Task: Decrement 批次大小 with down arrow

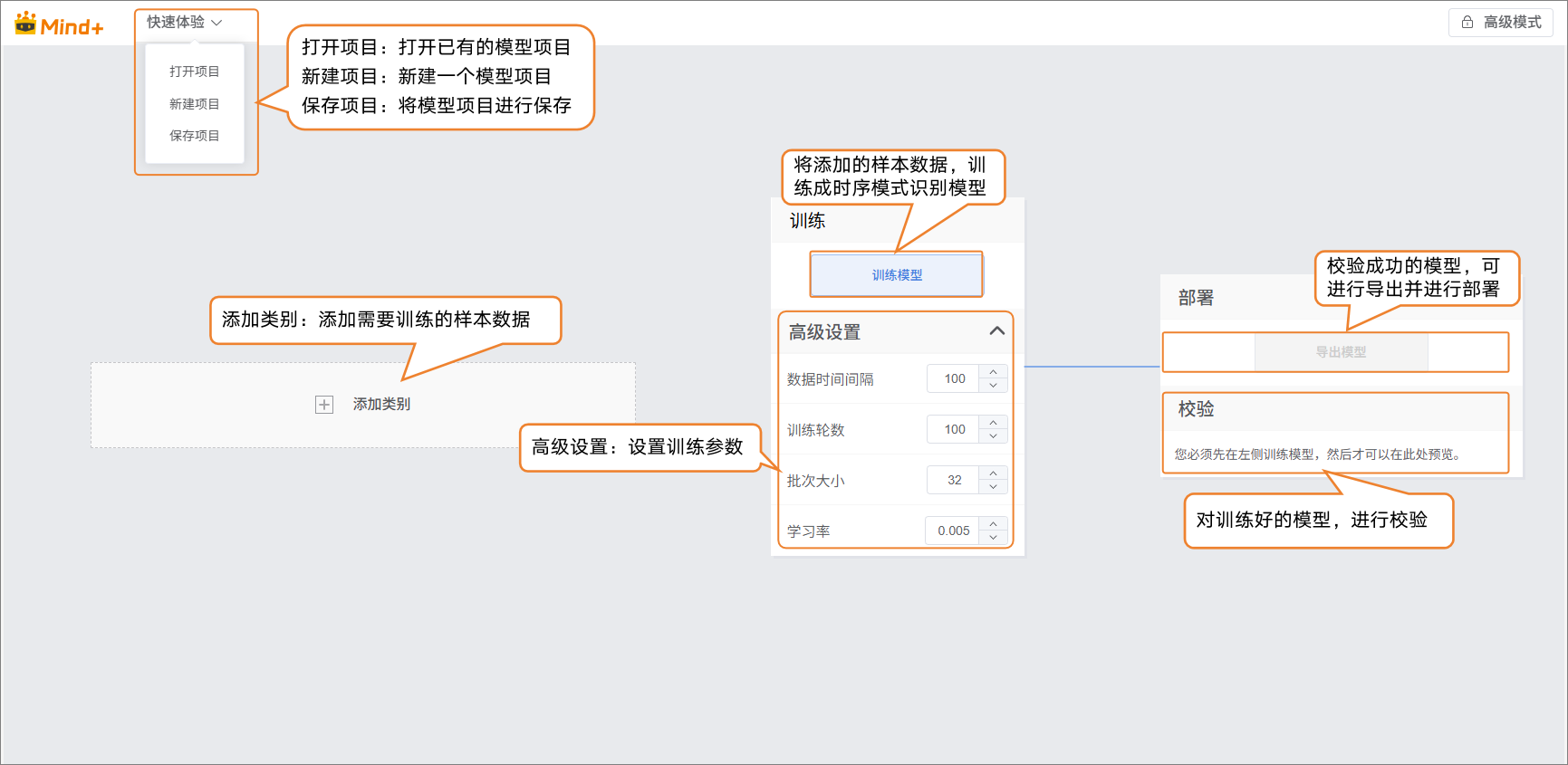Action: 994,487
